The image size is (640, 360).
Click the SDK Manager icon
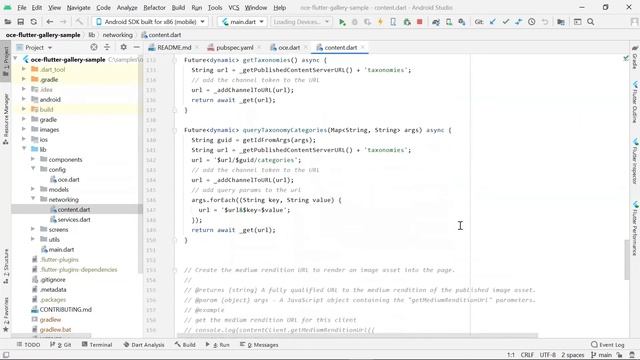[462, 22]
